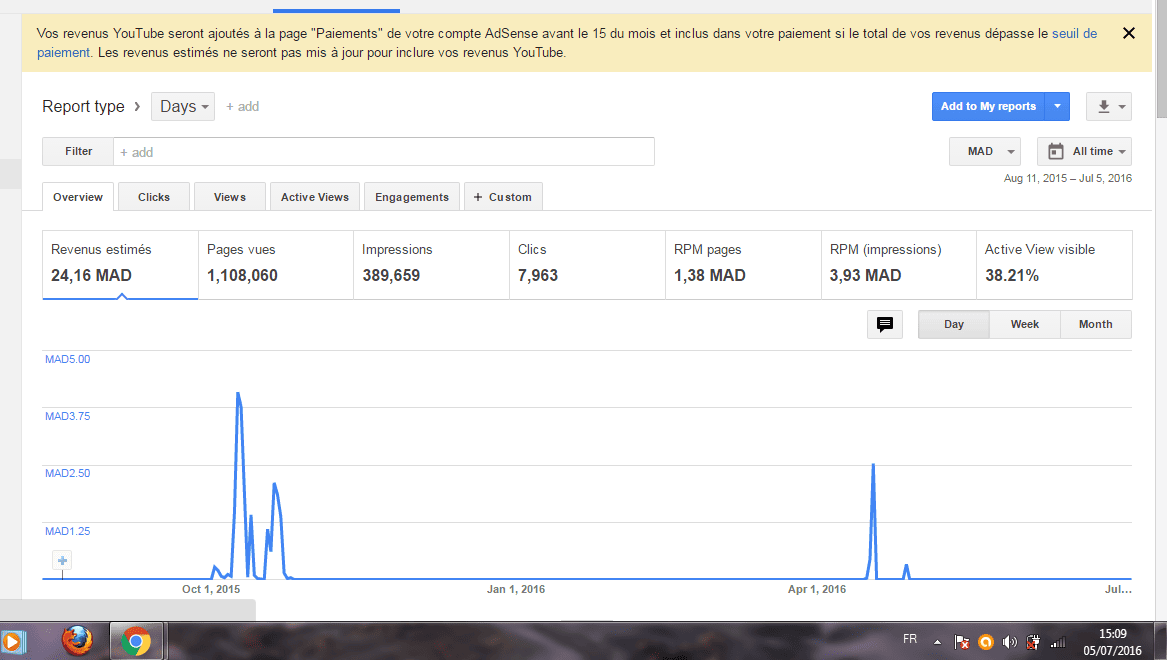
Task: Click the plus annotation marker on the chart
Action: click(63, 560)
